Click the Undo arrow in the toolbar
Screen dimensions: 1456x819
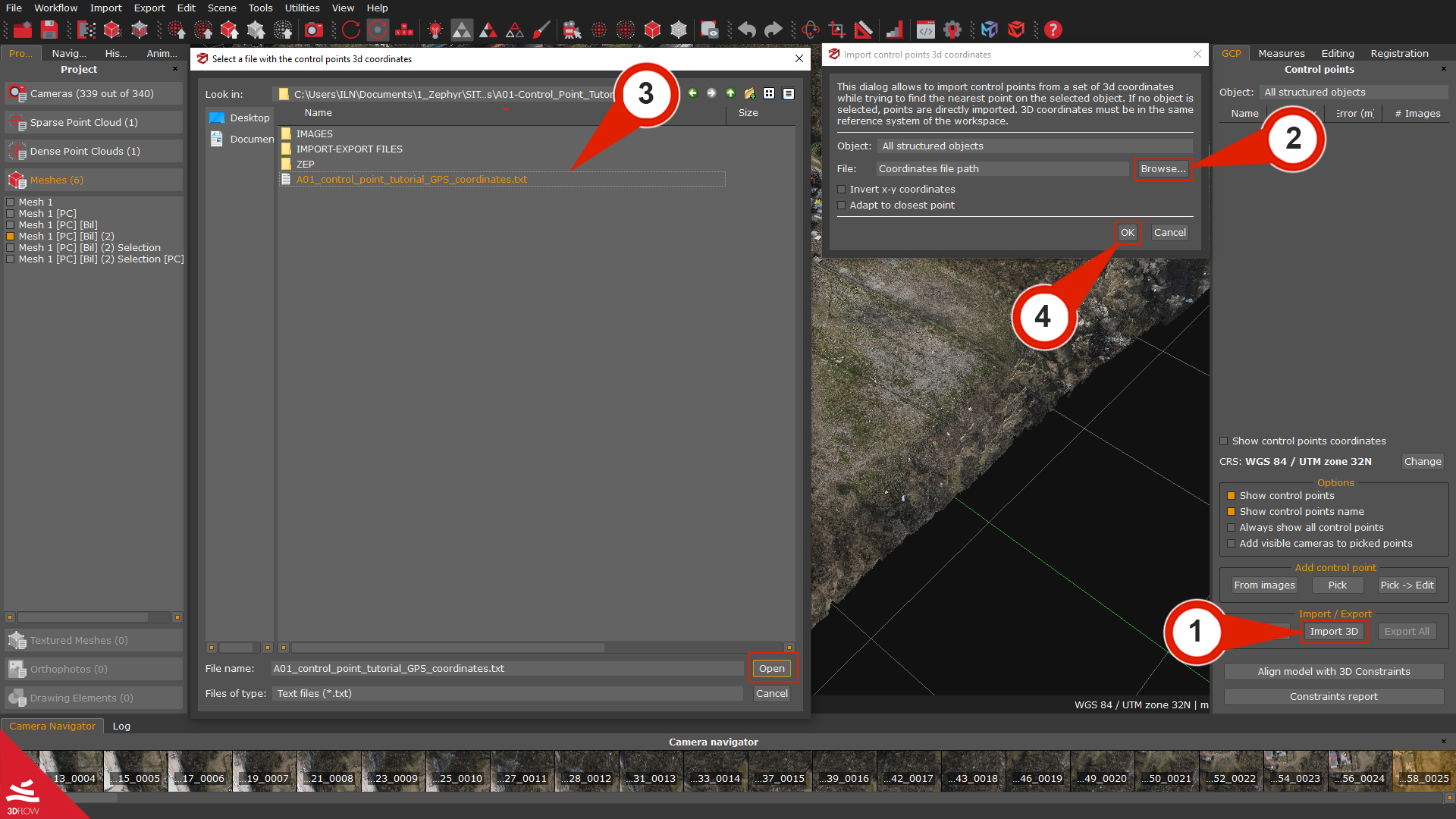click(x=746, y=30)
